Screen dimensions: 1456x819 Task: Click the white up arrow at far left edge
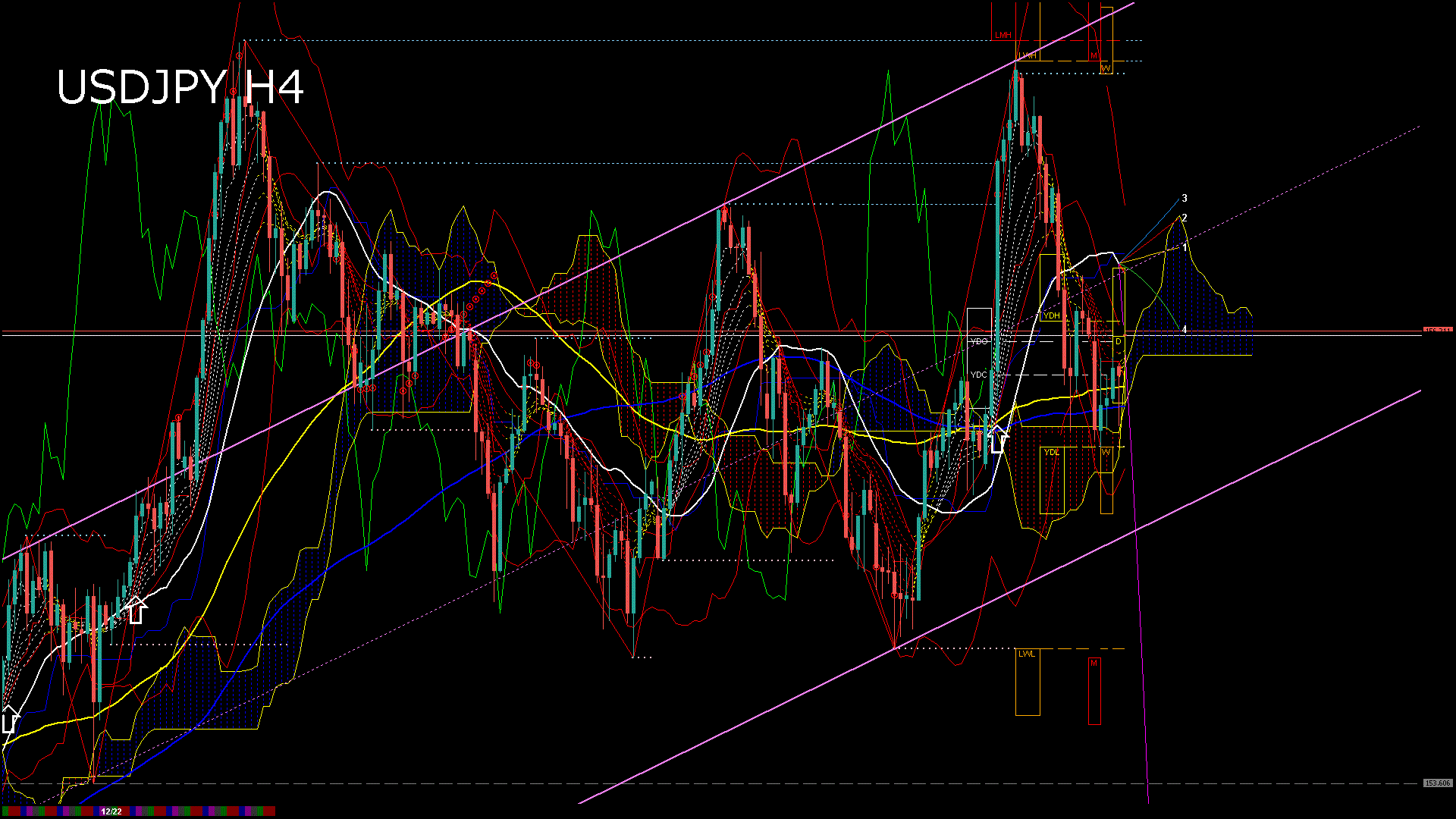coord(9,720)
